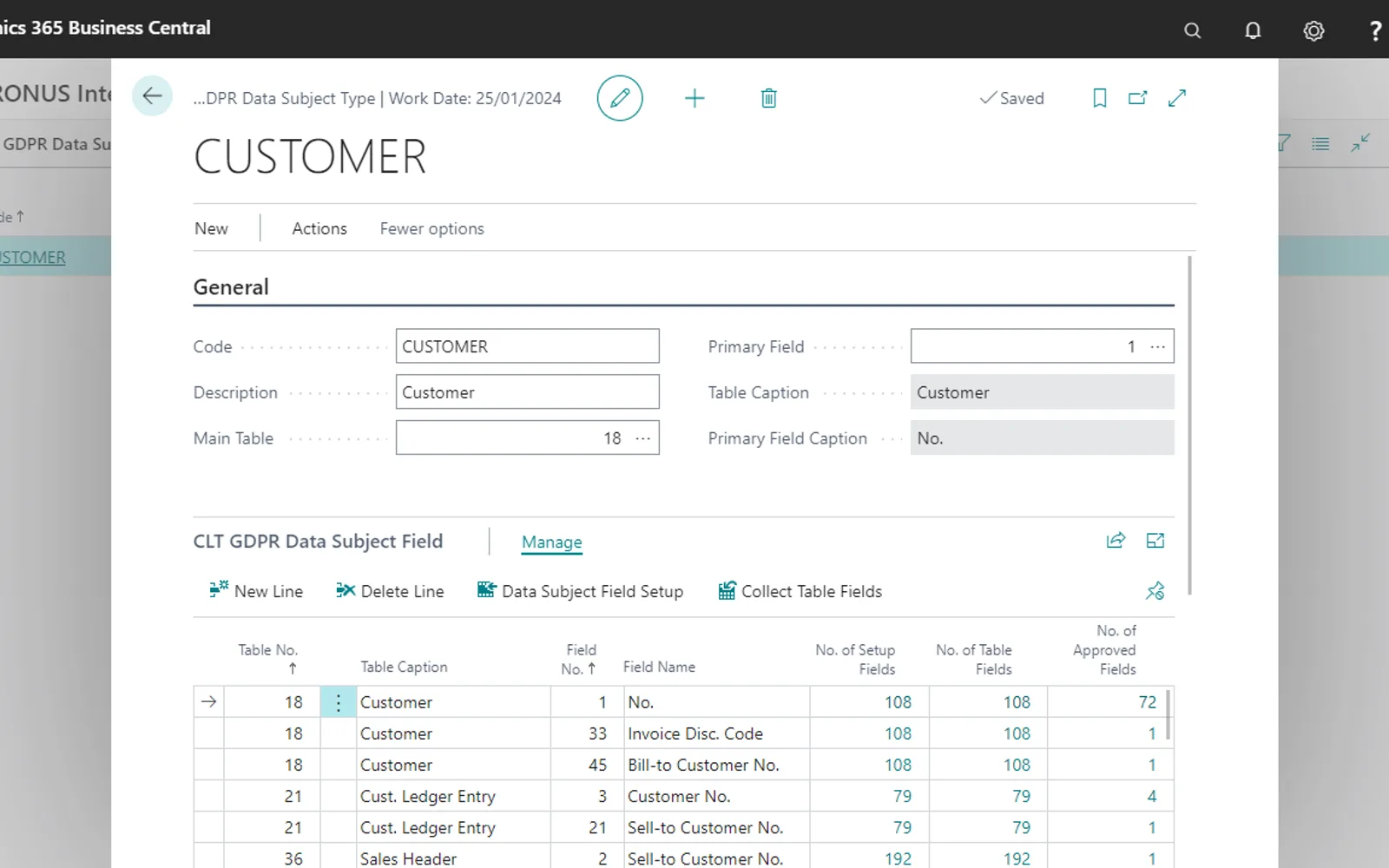Open this page in new window
The image size is (1389, 868).
(x=1137, y=98)
